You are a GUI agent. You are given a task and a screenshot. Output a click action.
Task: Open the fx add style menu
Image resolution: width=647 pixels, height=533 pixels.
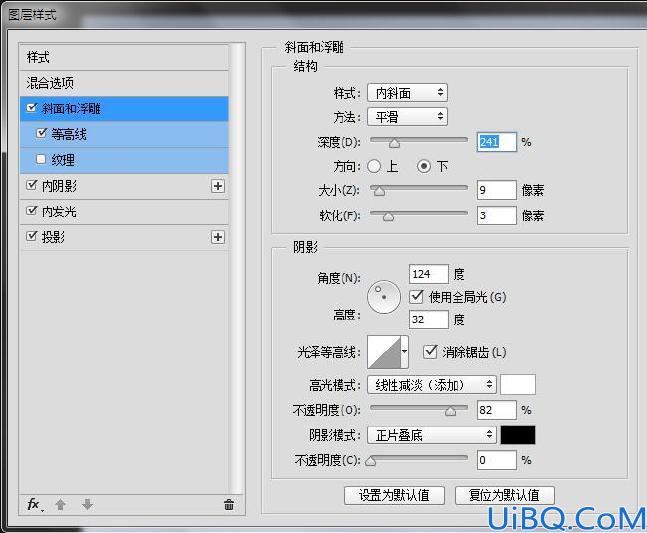point(34,504)
